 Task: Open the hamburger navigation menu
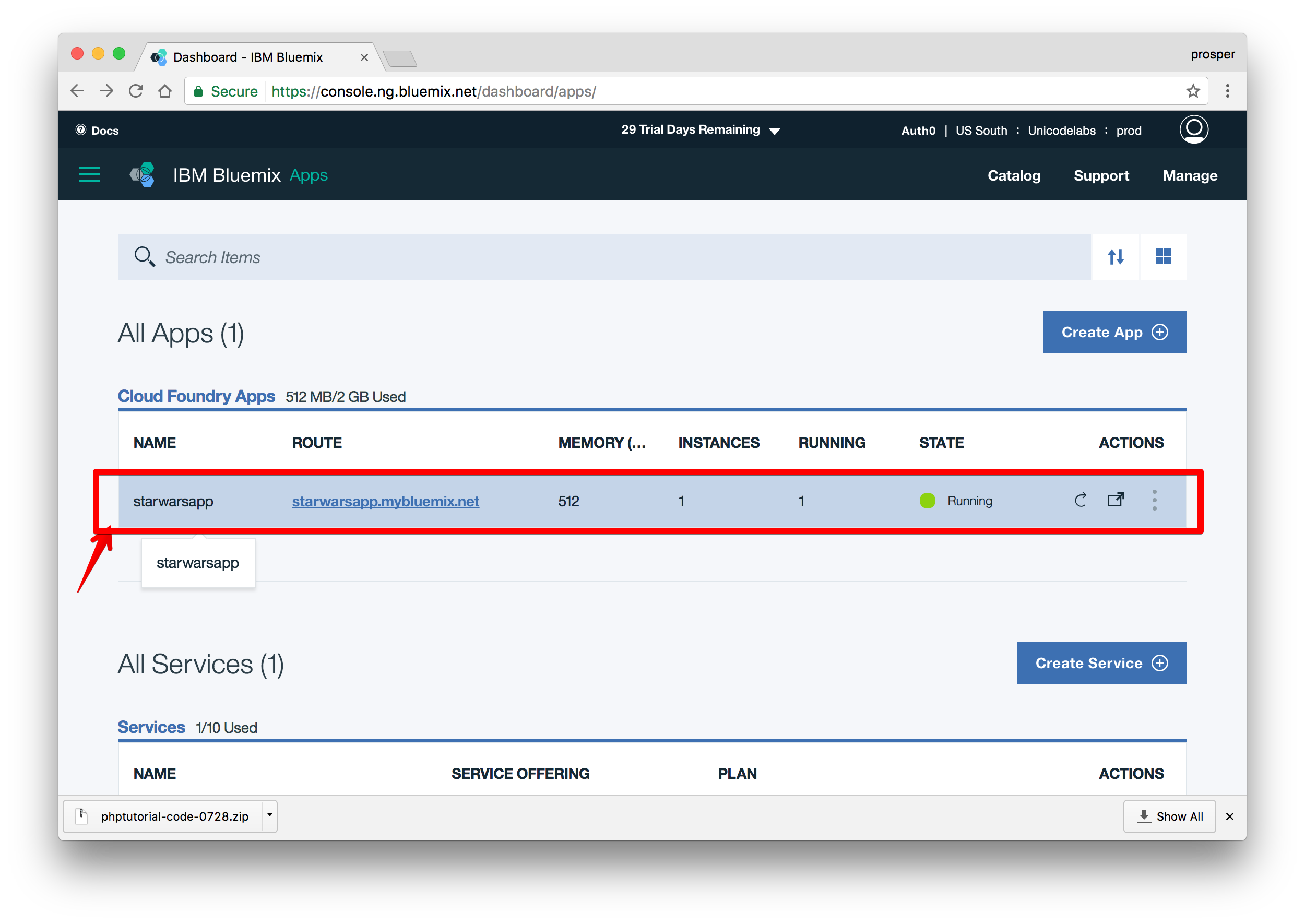(89, 175)
